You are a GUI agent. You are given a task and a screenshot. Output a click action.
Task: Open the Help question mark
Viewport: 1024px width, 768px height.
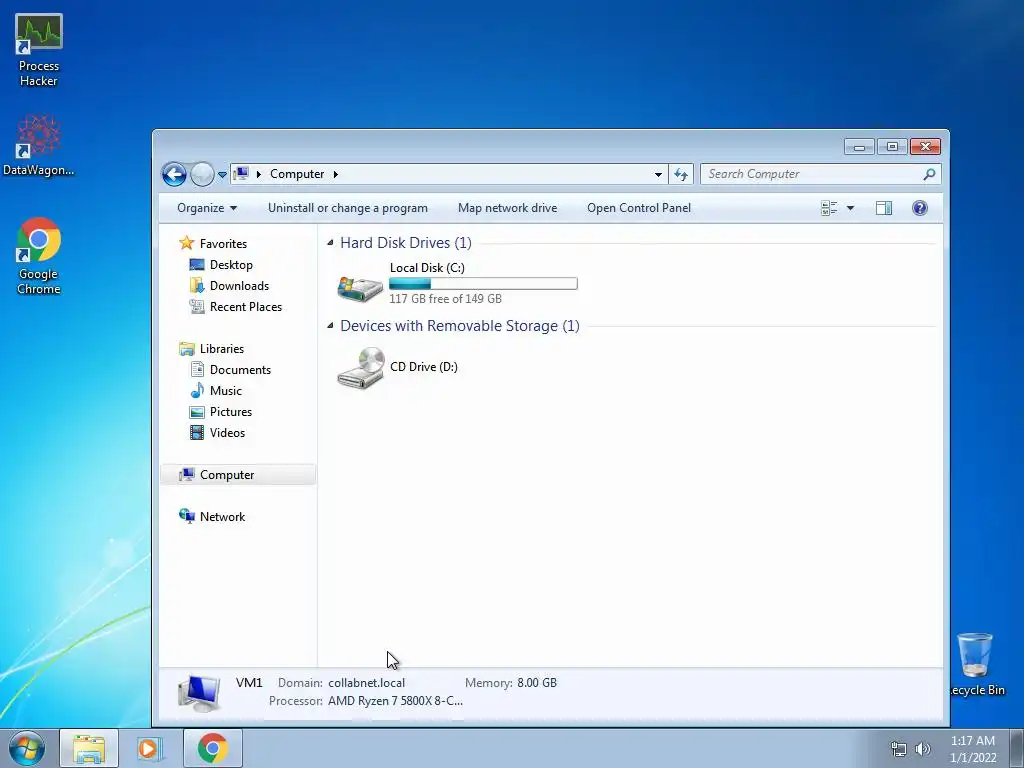pos(920,208)
